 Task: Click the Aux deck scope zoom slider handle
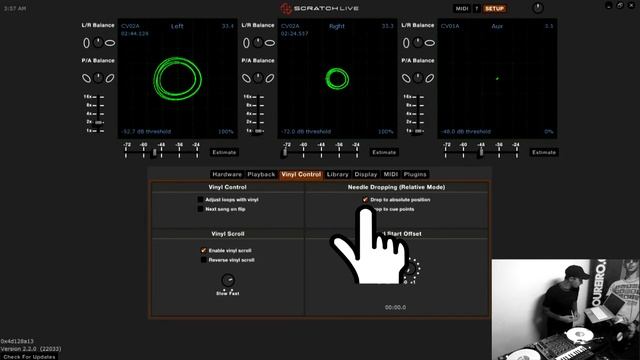(419, 131)
